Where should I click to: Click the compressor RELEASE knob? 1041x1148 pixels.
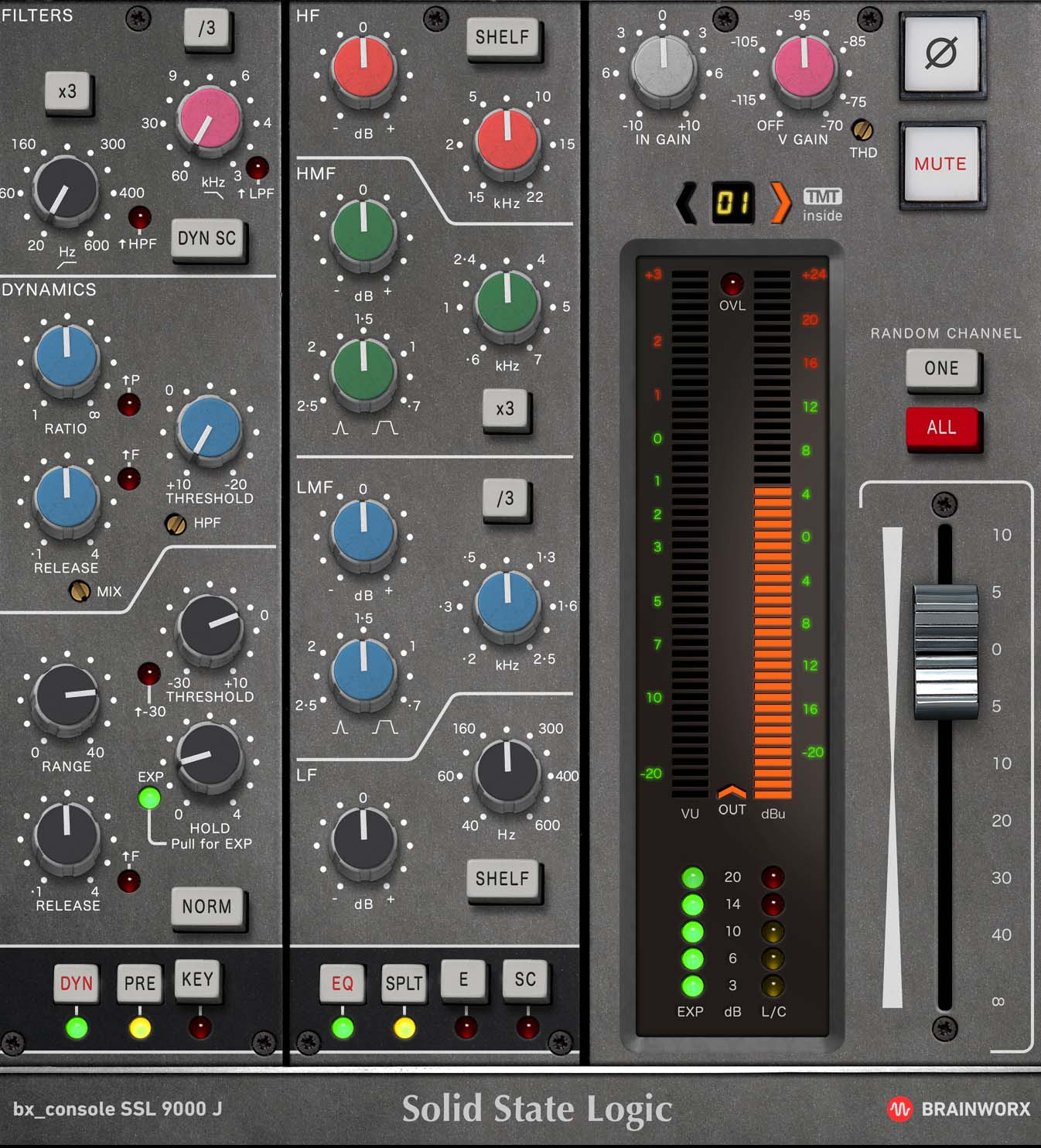pos(67,499)
